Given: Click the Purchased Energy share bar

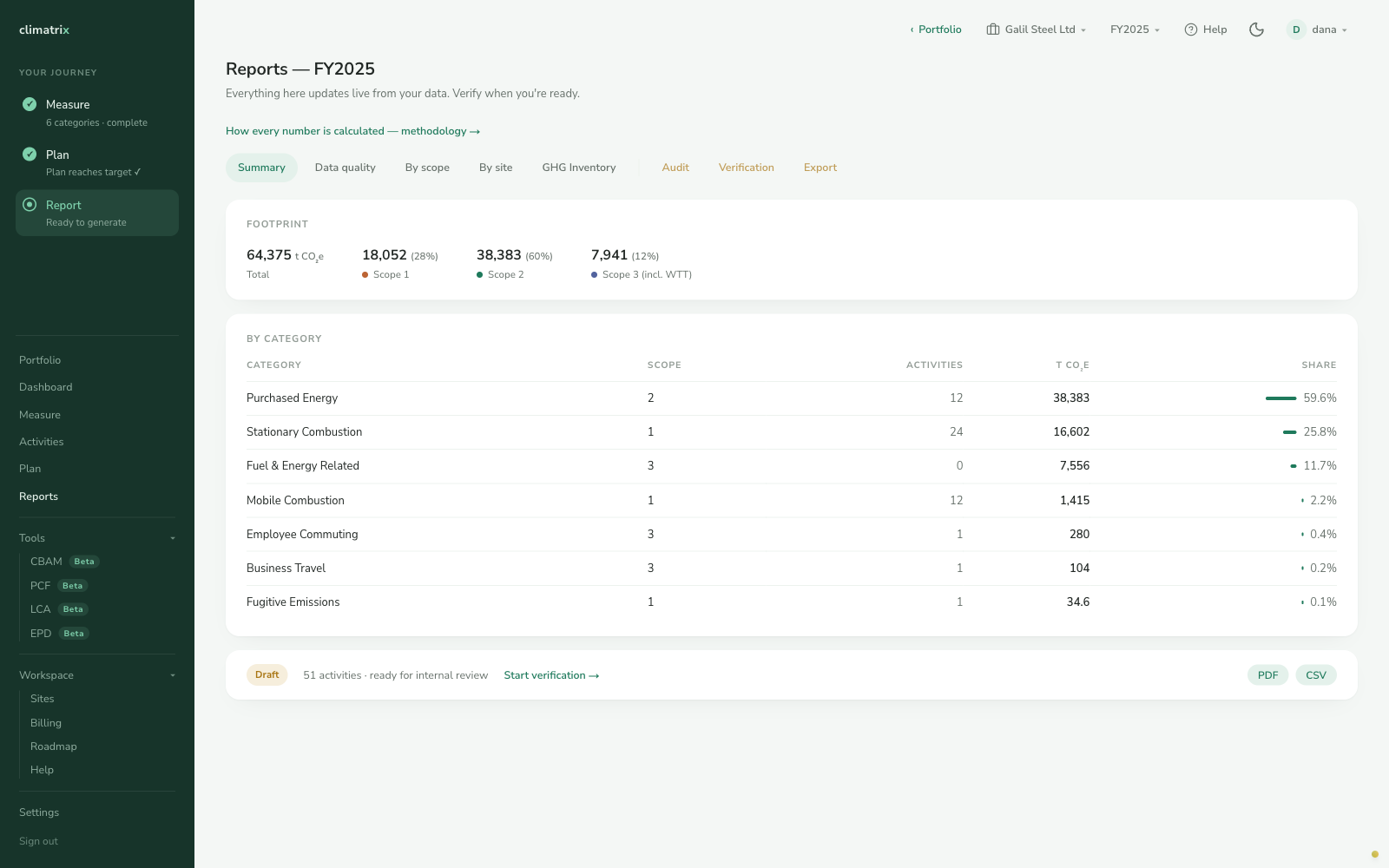Looking at the screenshot, I should (1280, 398).
